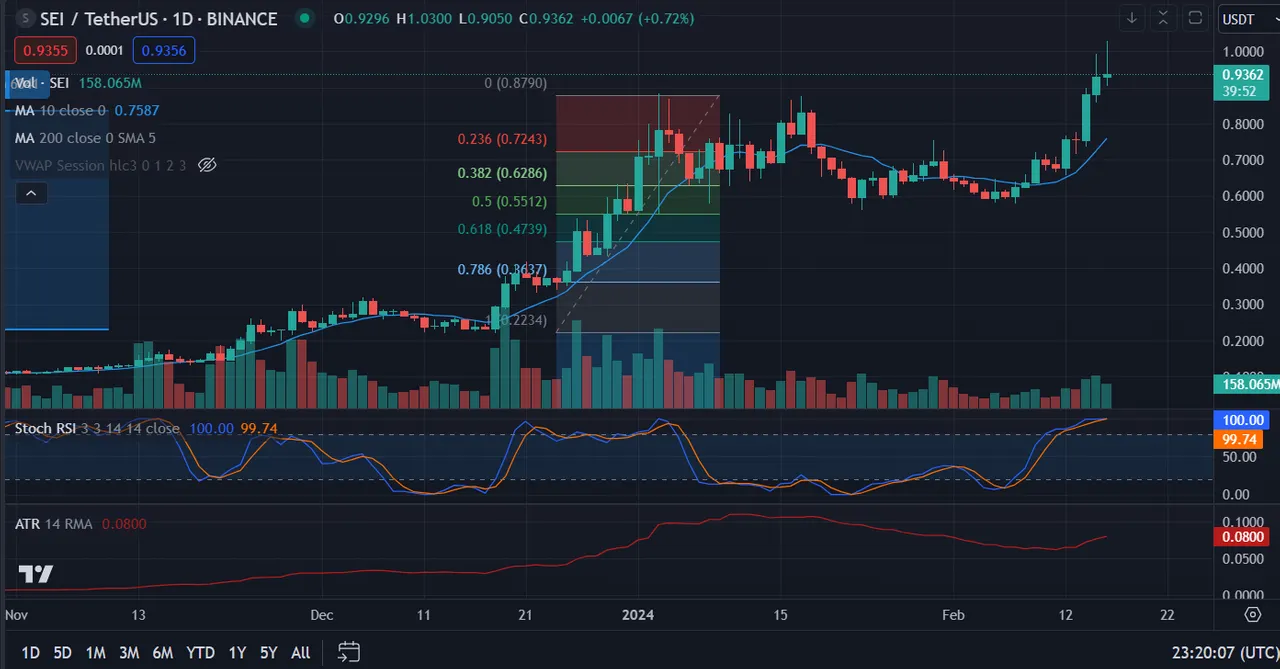Click the green market status dot

click(305, 19)
